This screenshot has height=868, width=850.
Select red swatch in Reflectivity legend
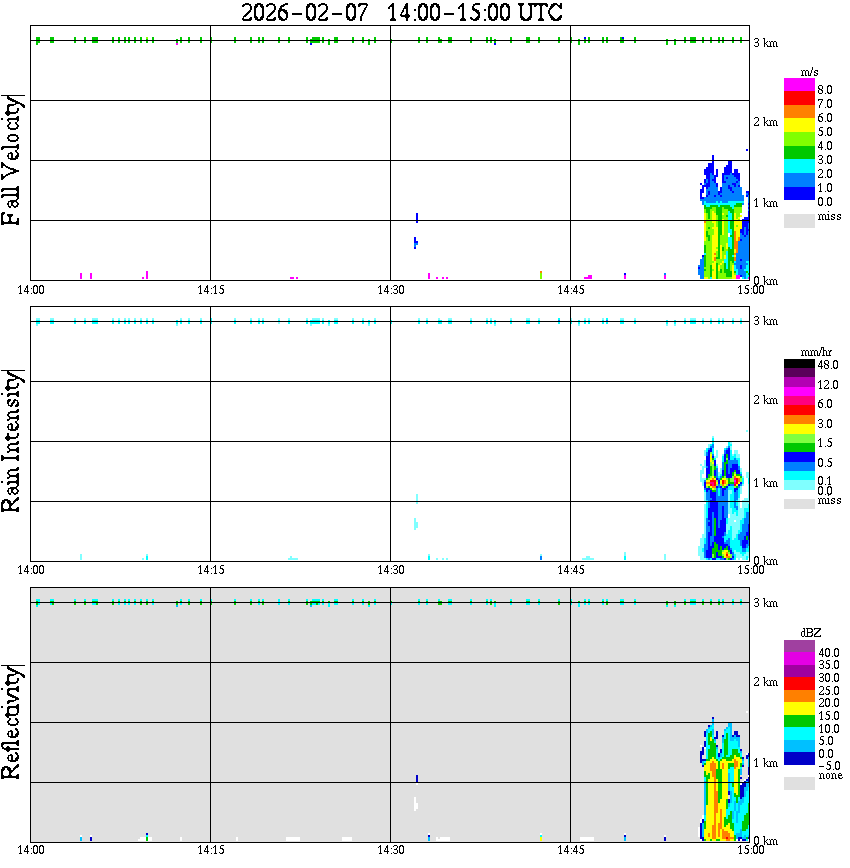click(x=799, y=683)
